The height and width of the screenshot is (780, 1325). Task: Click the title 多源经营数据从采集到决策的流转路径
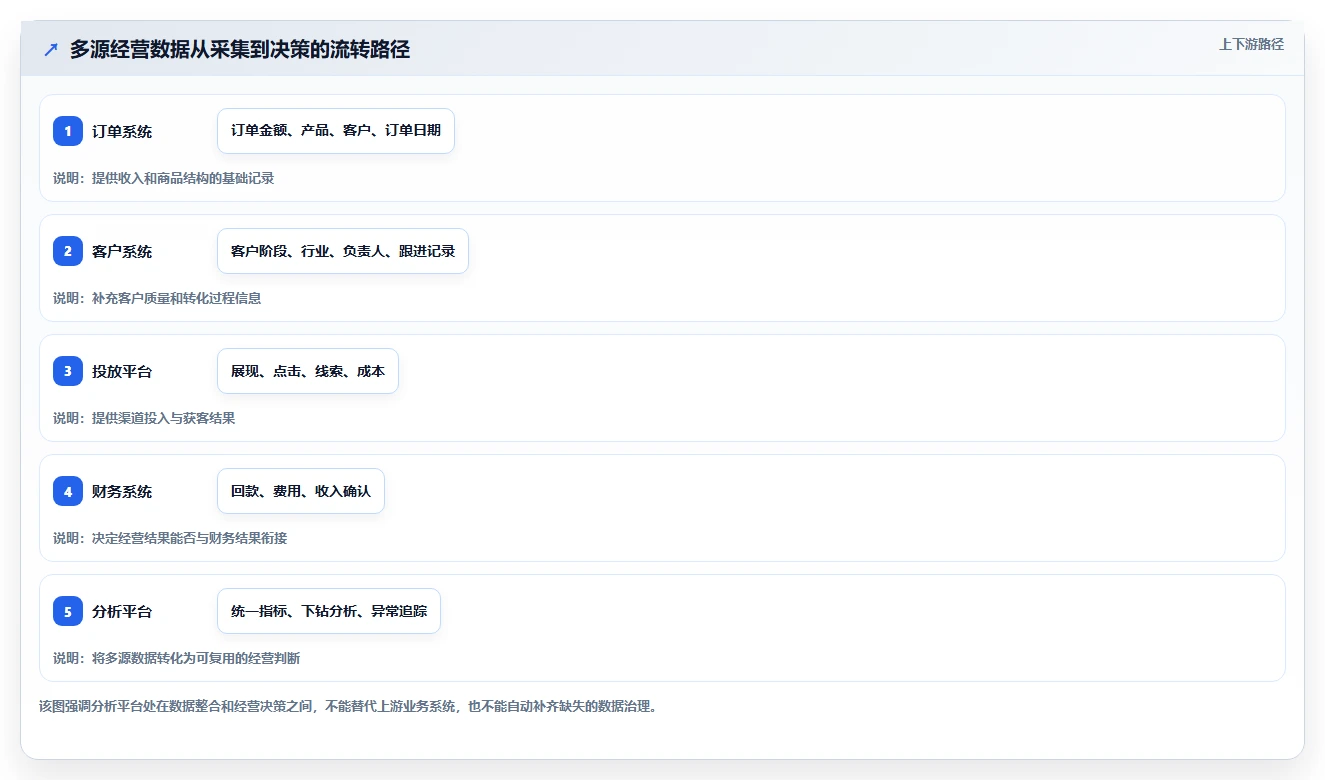(240, 50)
